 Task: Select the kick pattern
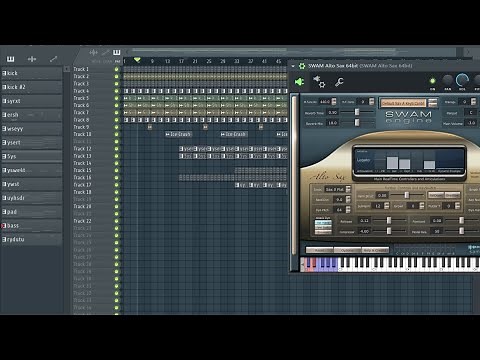(32, 73)
